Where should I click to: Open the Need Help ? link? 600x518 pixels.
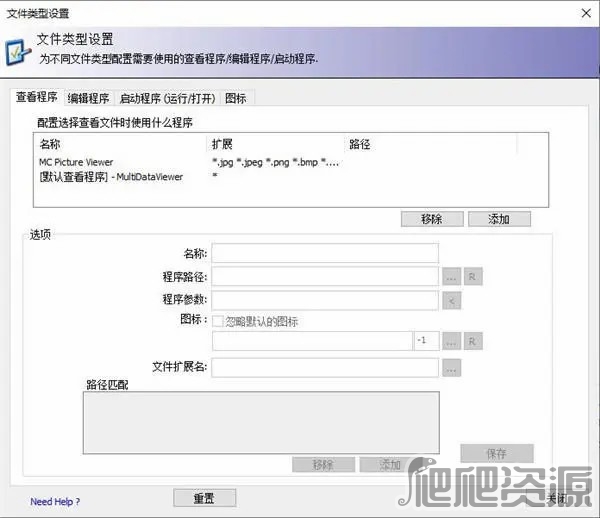55,502
